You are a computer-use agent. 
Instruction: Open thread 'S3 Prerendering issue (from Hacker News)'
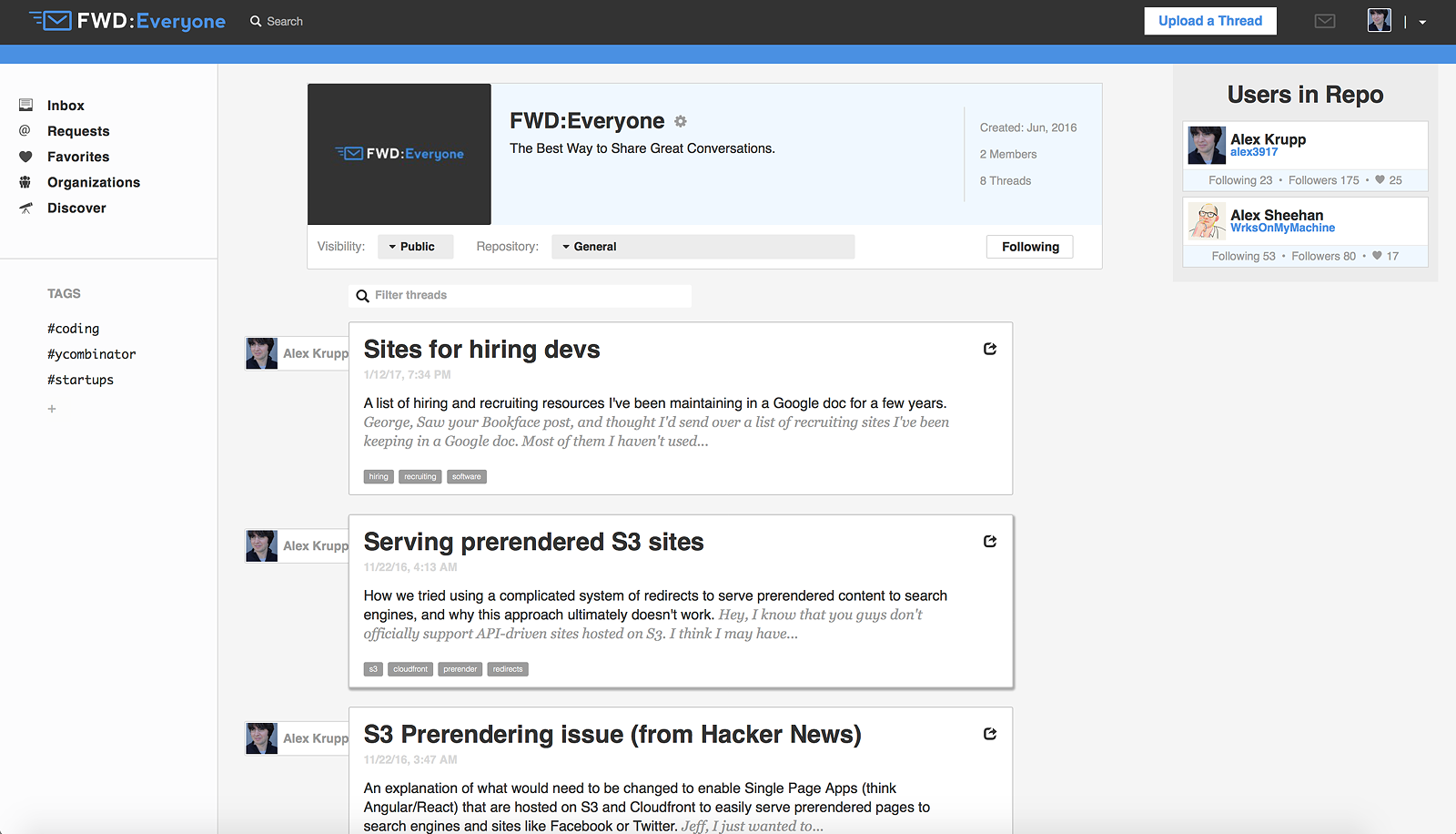pos(612,735)
